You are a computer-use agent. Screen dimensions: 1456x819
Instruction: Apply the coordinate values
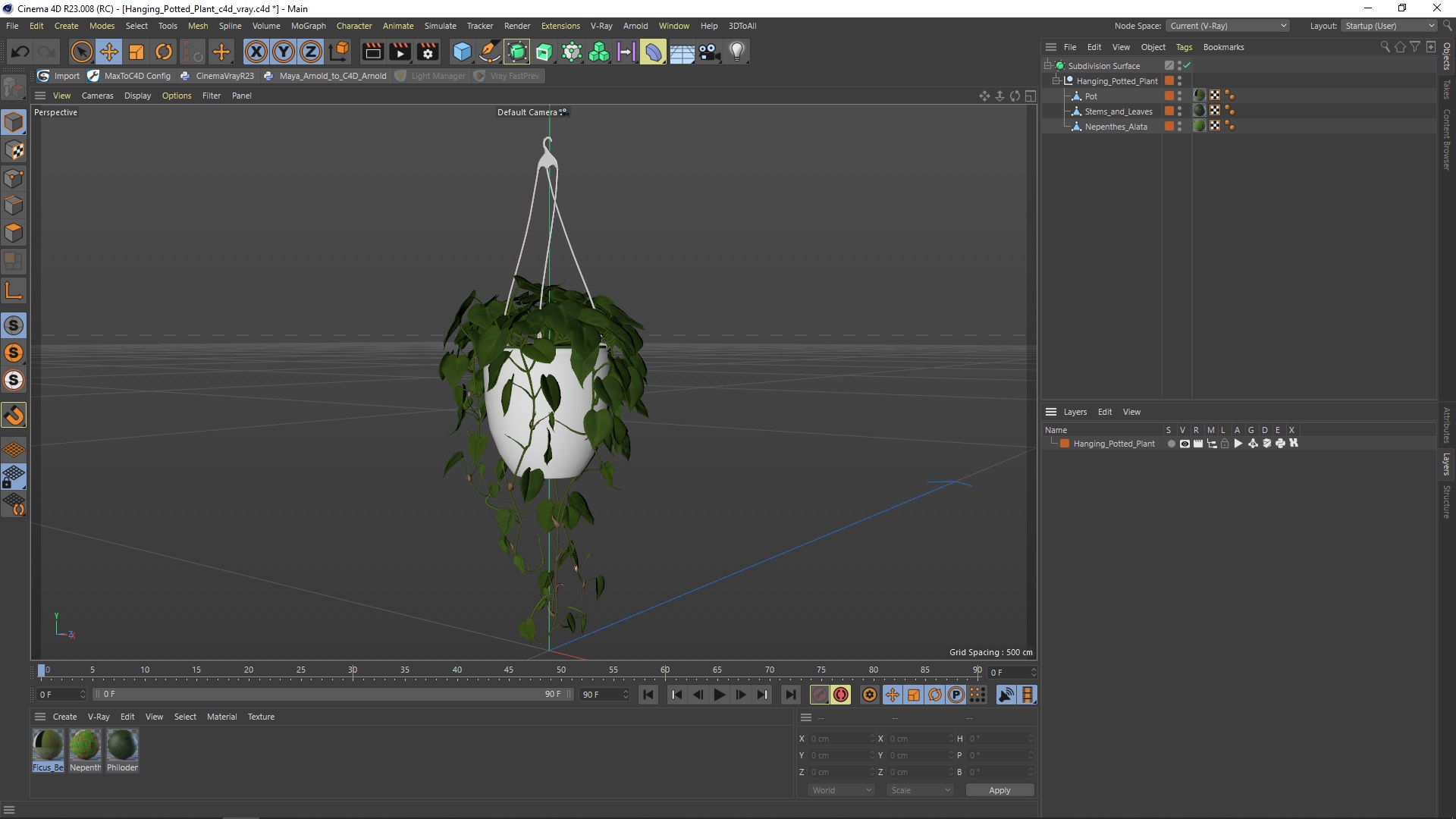pyautogui.click(x=999, y=790)
